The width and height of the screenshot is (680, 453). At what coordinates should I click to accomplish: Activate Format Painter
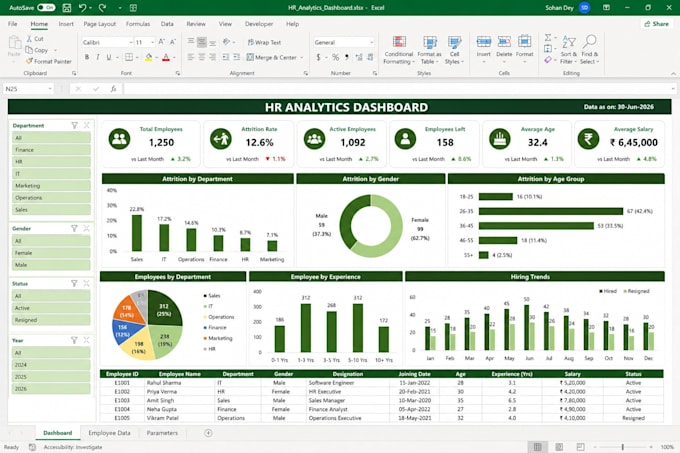point(49,61)
